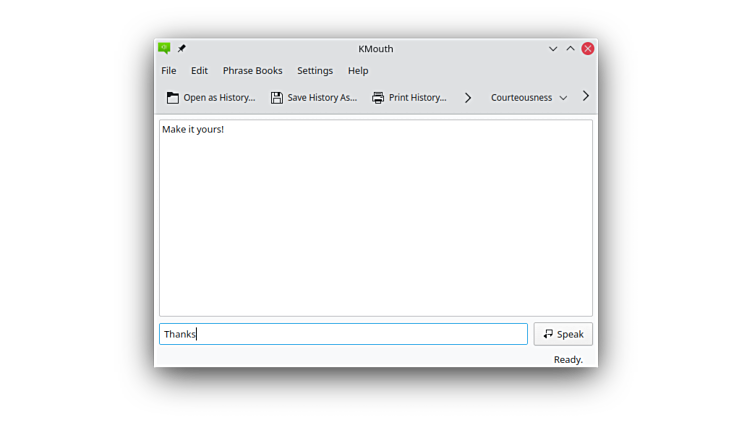Viewport: 752px width, 423px height.
Task: Open the Edit menu
Action: pos(200,71)
